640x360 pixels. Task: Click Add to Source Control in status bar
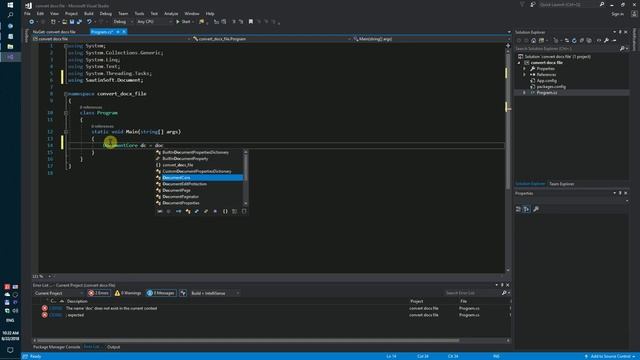pos(610,356)
